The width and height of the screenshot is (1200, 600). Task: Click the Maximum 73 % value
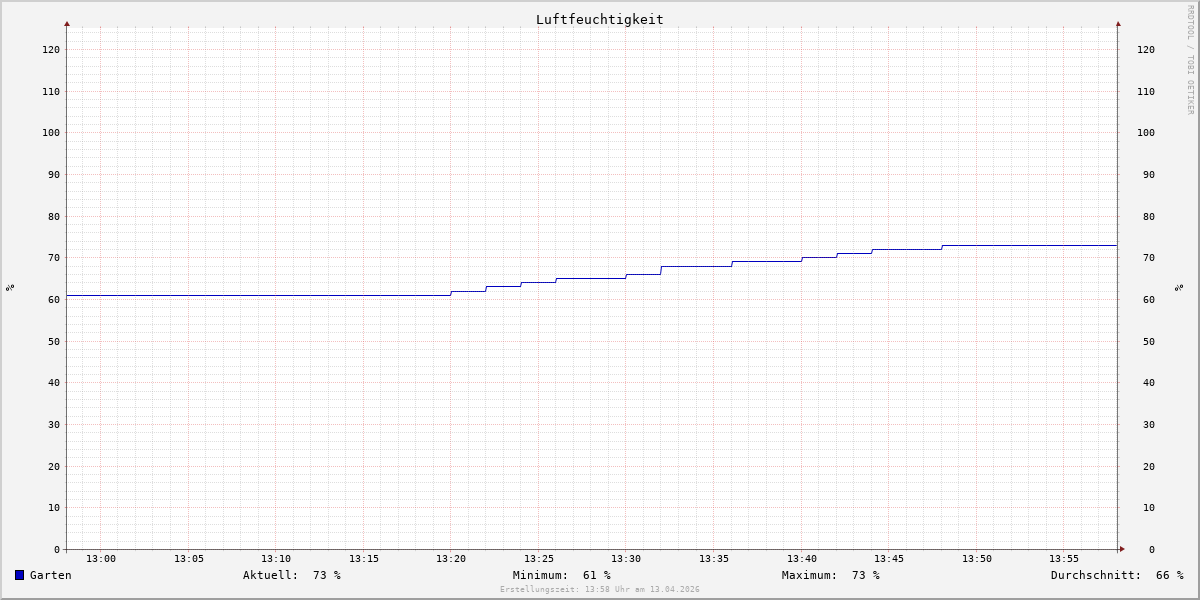tap(866, 575)
